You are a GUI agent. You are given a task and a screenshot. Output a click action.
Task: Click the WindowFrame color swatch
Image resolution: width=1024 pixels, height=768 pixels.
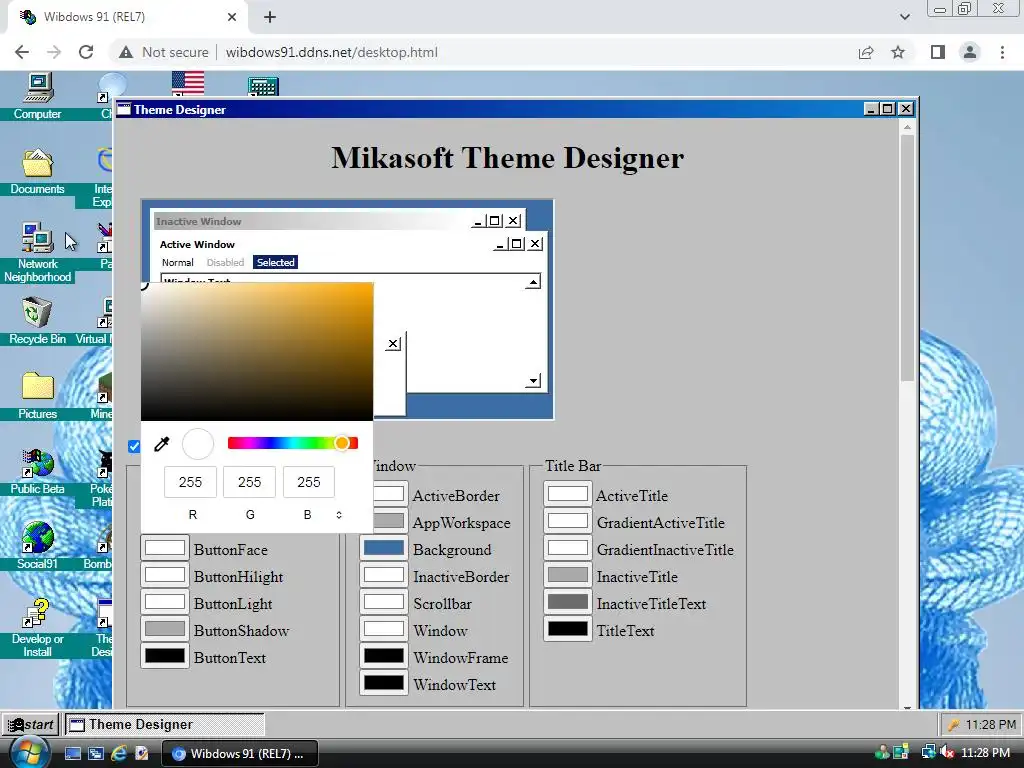click(x=383, y=656)
